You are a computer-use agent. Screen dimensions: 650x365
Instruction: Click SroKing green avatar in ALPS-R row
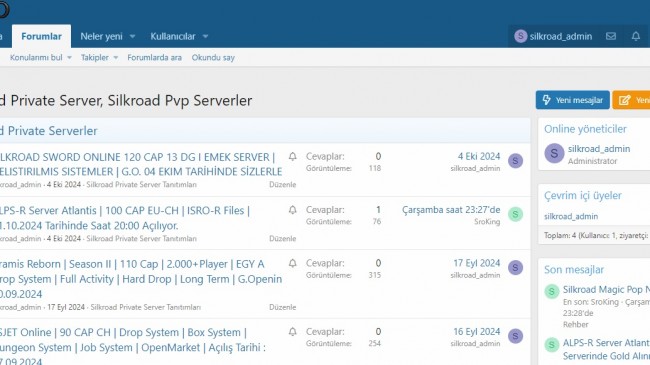[515, 214]
